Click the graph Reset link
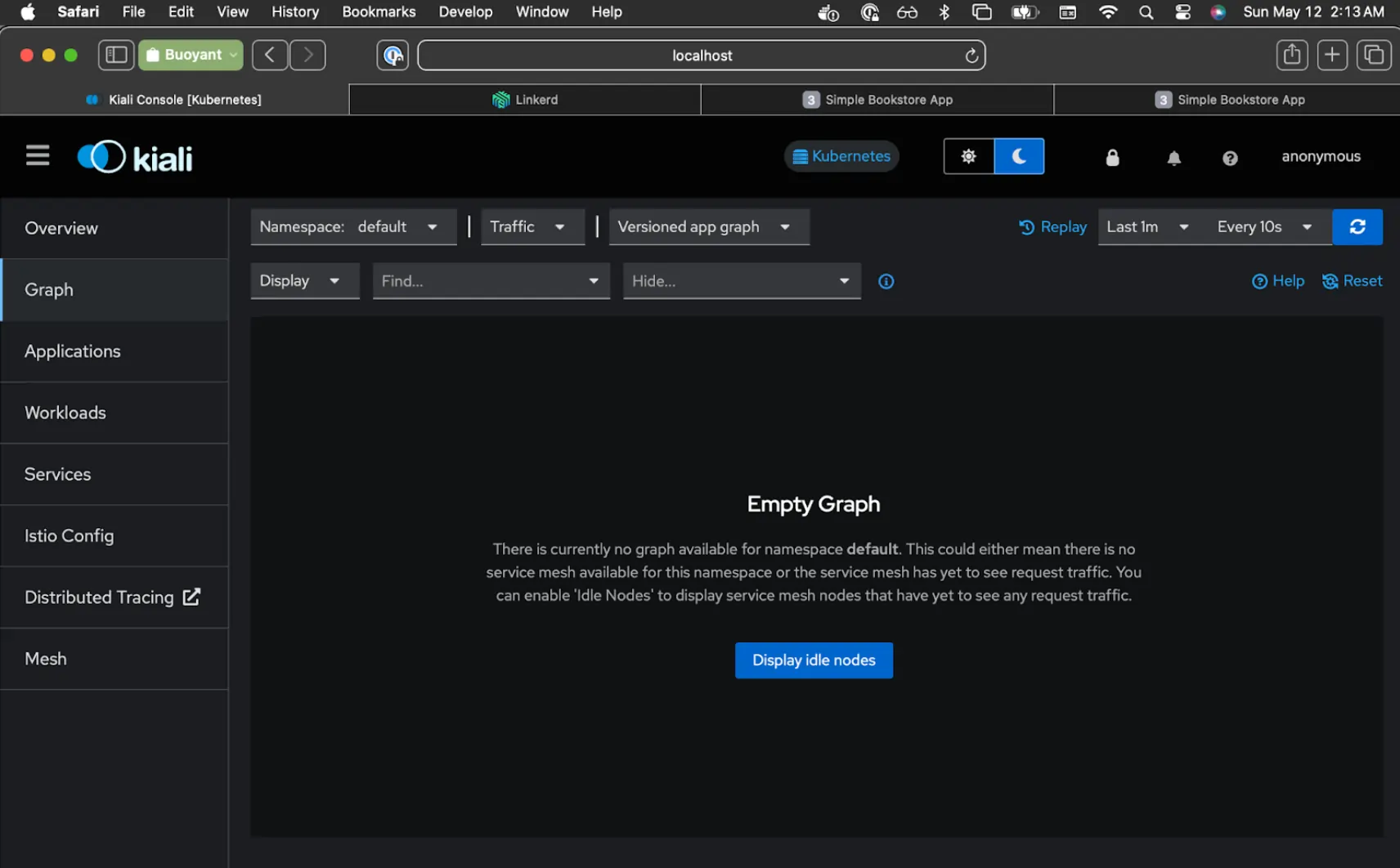This screenshot has height=868, width=1400. [x=1352, y=280]
